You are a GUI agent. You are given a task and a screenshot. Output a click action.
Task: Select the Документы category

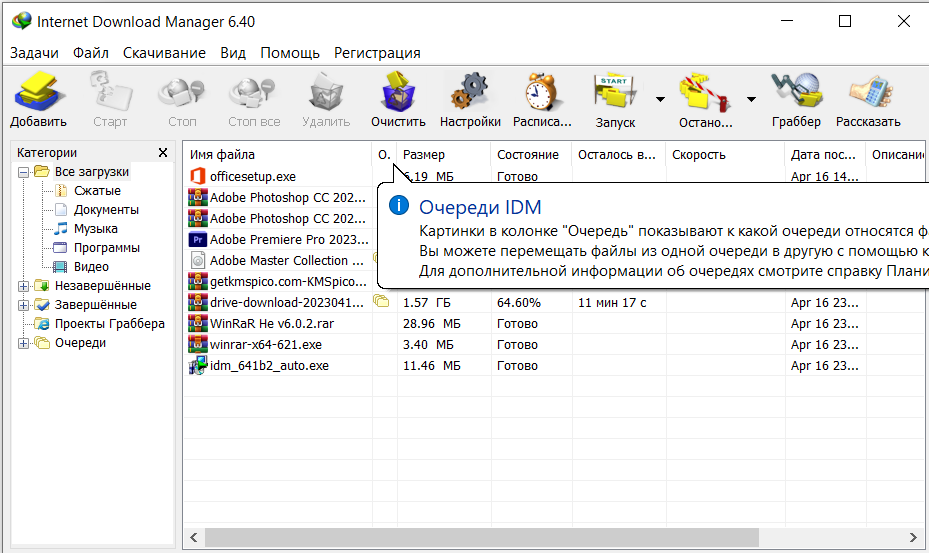click(x=106, y=210)
